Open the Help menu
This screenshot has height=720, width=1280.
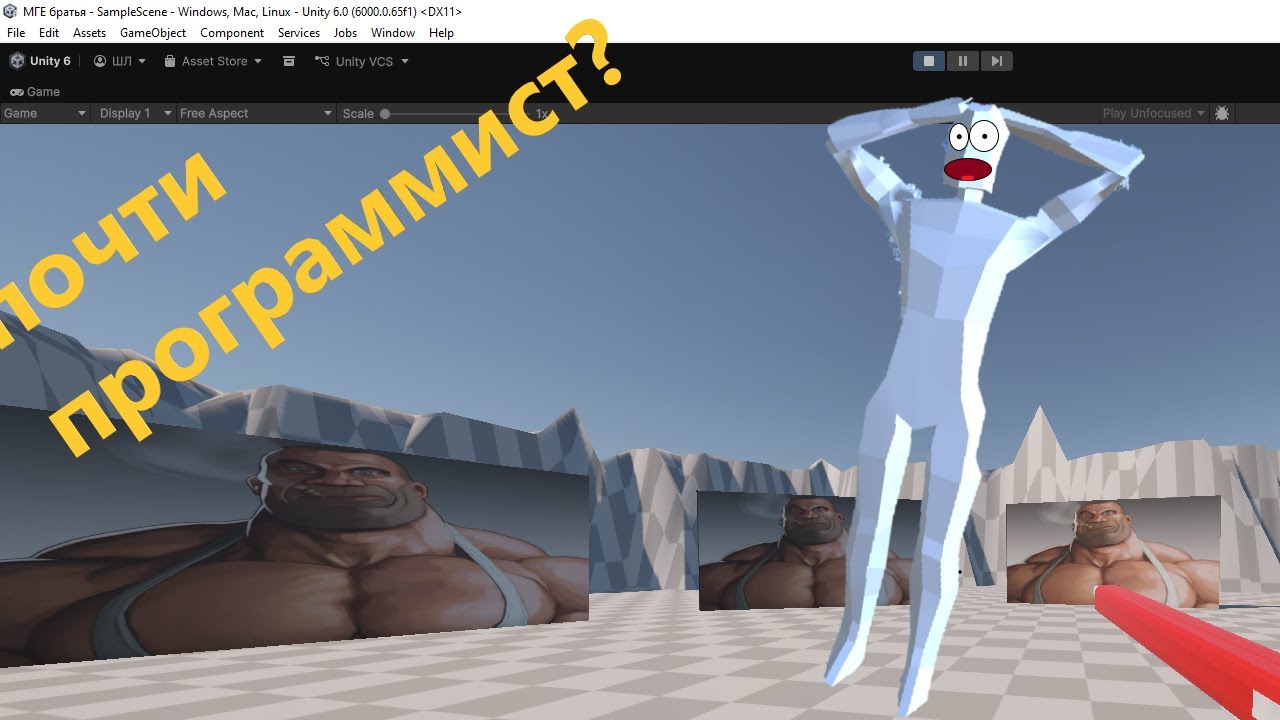coord(441,33)
